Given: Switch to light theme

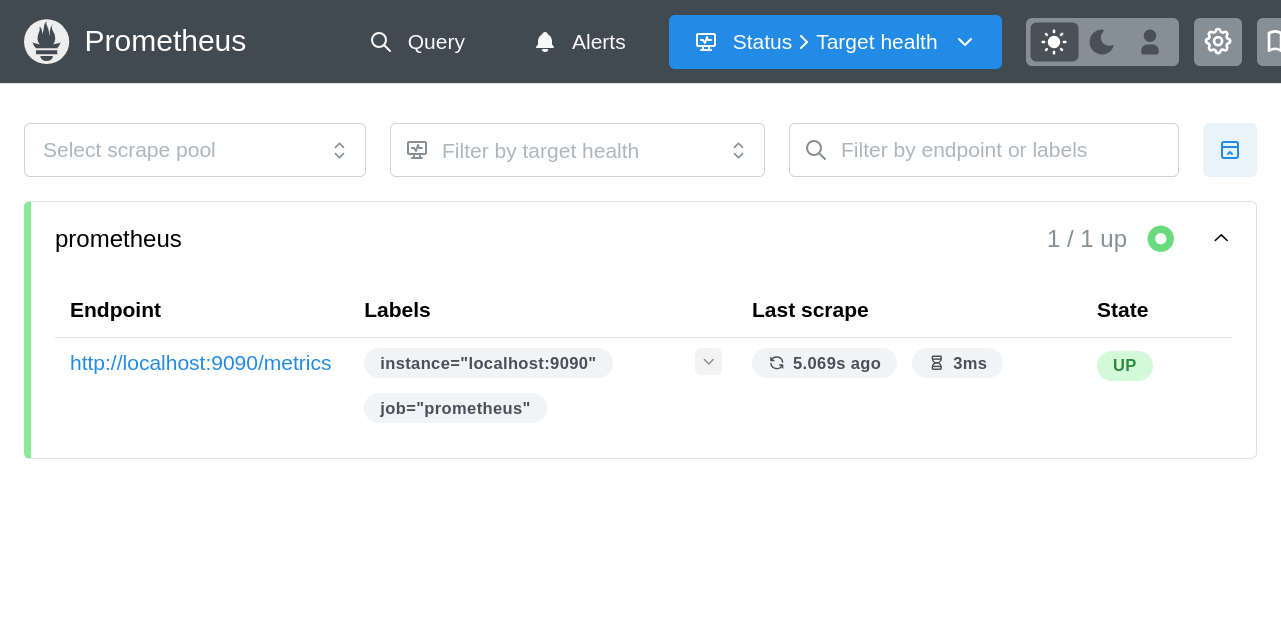Looking at the screenshot, I should coord(1054,42).
